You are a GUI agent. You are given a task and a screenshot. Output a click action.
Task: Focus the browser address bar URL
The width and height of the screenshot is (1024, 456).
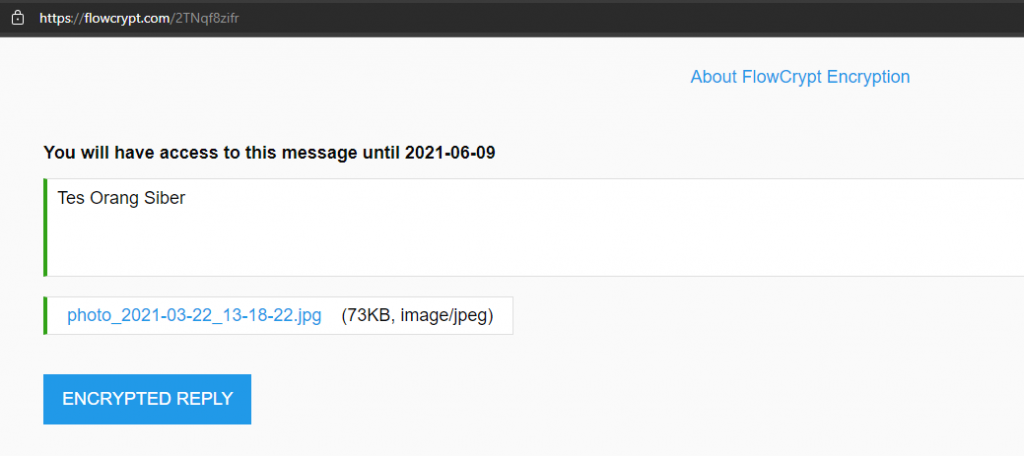pyautogui.click(x=139, y=18)
